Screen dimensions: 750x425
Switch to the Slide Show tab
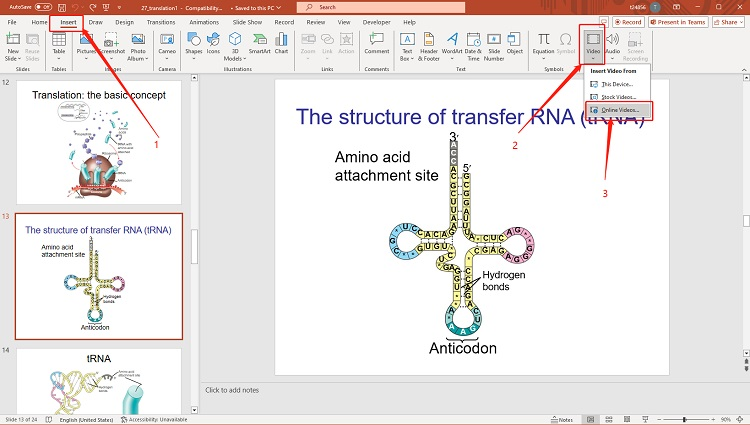[247, 22]
